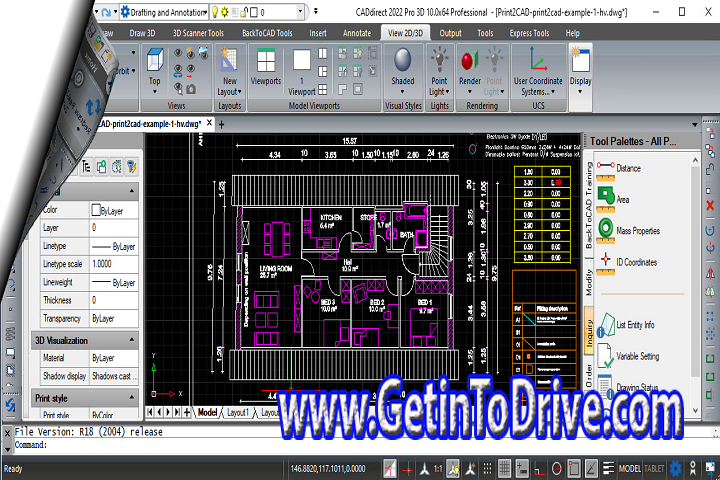Image resolution: width=720 pixels, height=480 pixels.
Task: Click the camera icon in Views group
Action: [191, 89]
